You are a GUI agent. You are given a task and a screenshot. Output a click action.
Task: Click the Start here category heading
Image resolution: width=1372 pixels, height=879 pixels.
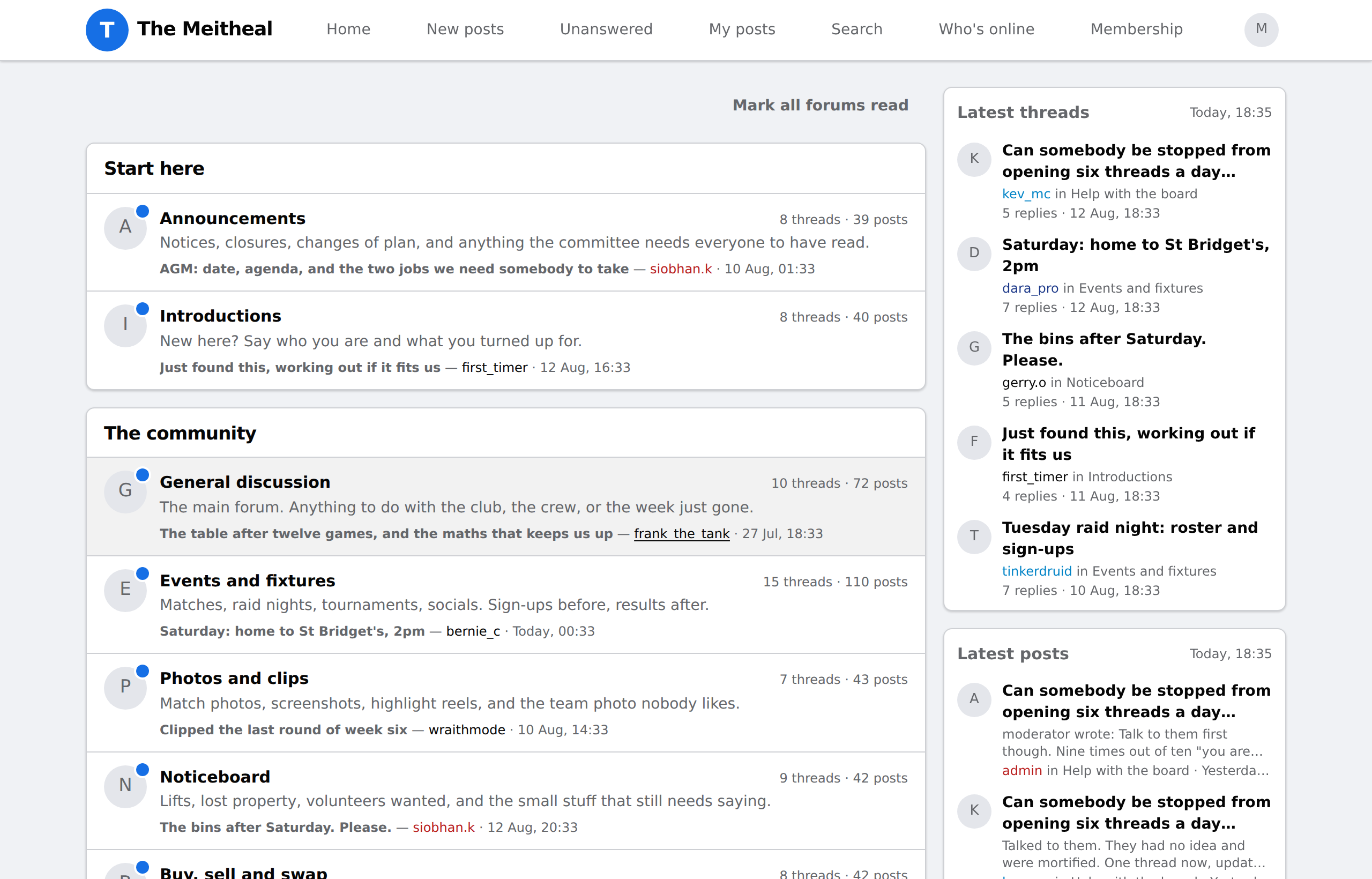[x=154, y=168]
